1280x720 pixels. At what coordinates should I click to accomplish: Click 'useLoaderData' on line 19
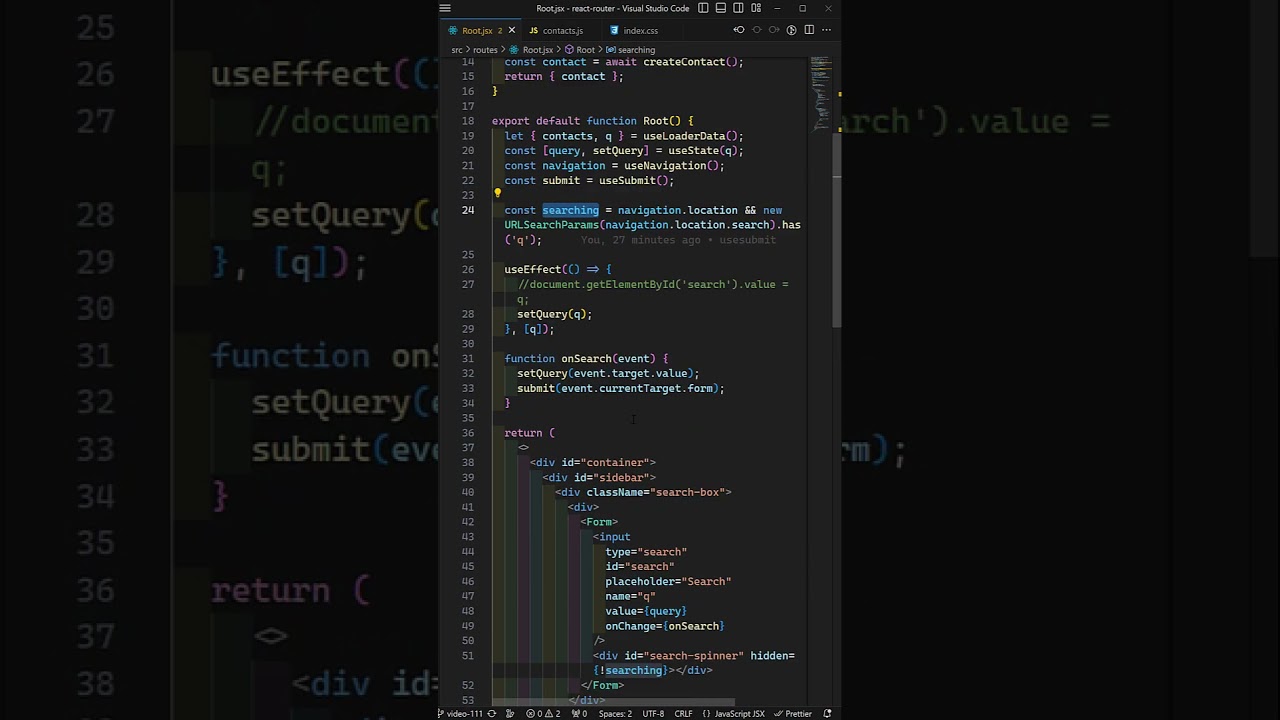point(684,136)
